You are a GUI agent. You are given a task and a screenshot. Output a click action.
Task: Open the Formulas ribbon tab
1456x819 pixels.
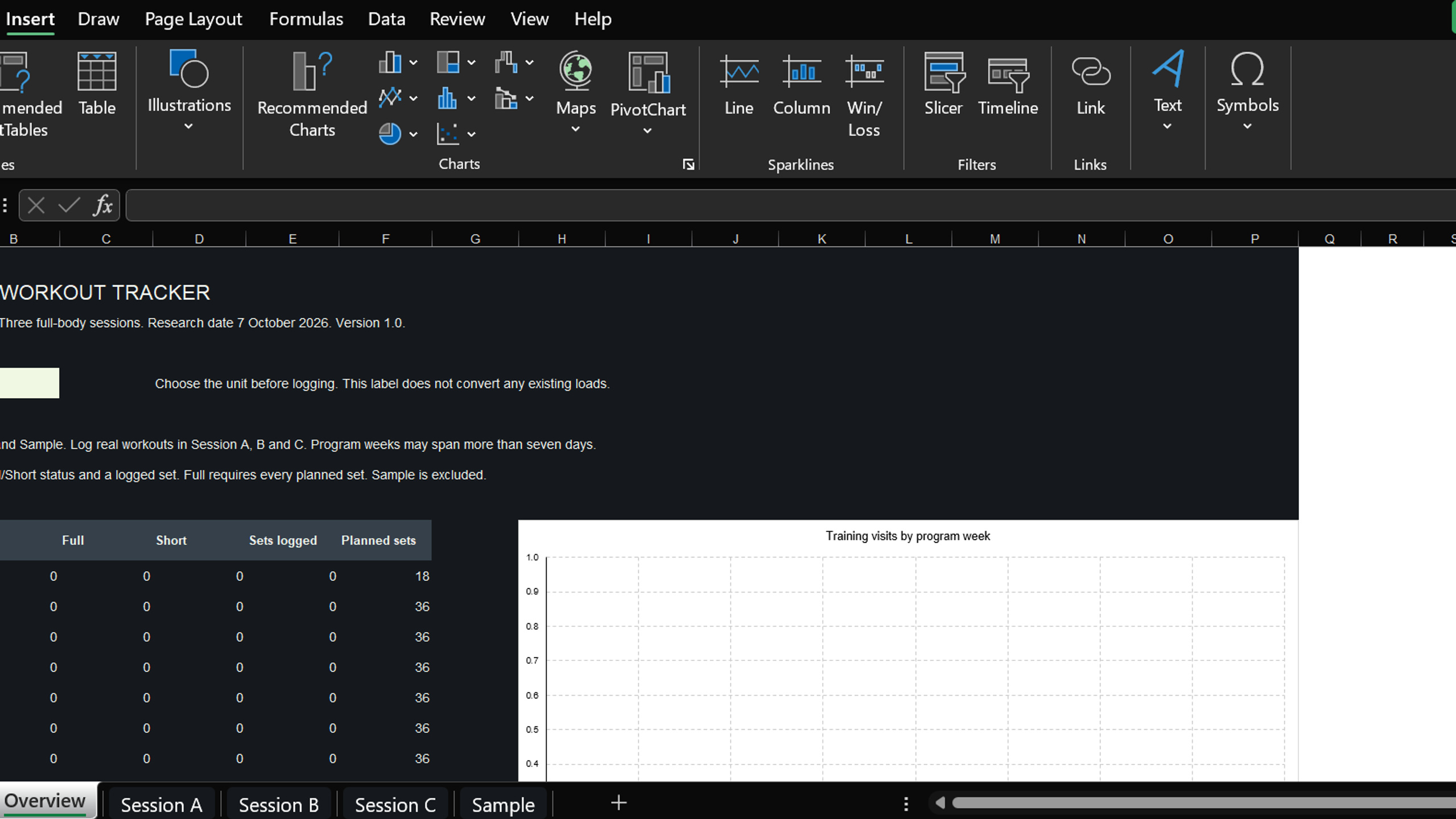306,19
